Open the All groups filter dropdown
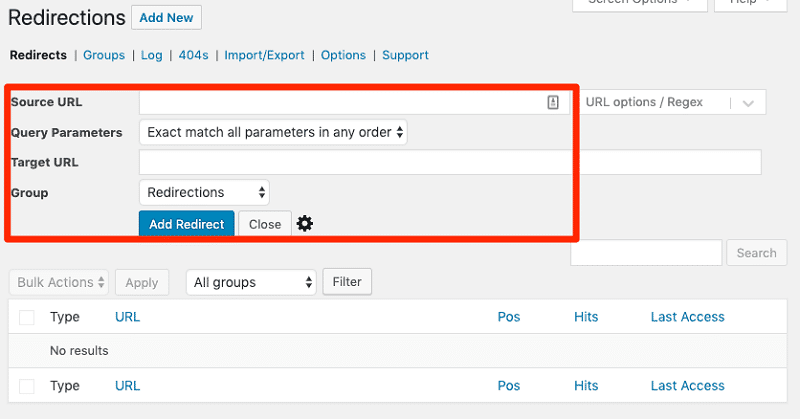Image resolution: width=800 pixels, height=419 pixels. pyautogui.click(x=252, y=282)
